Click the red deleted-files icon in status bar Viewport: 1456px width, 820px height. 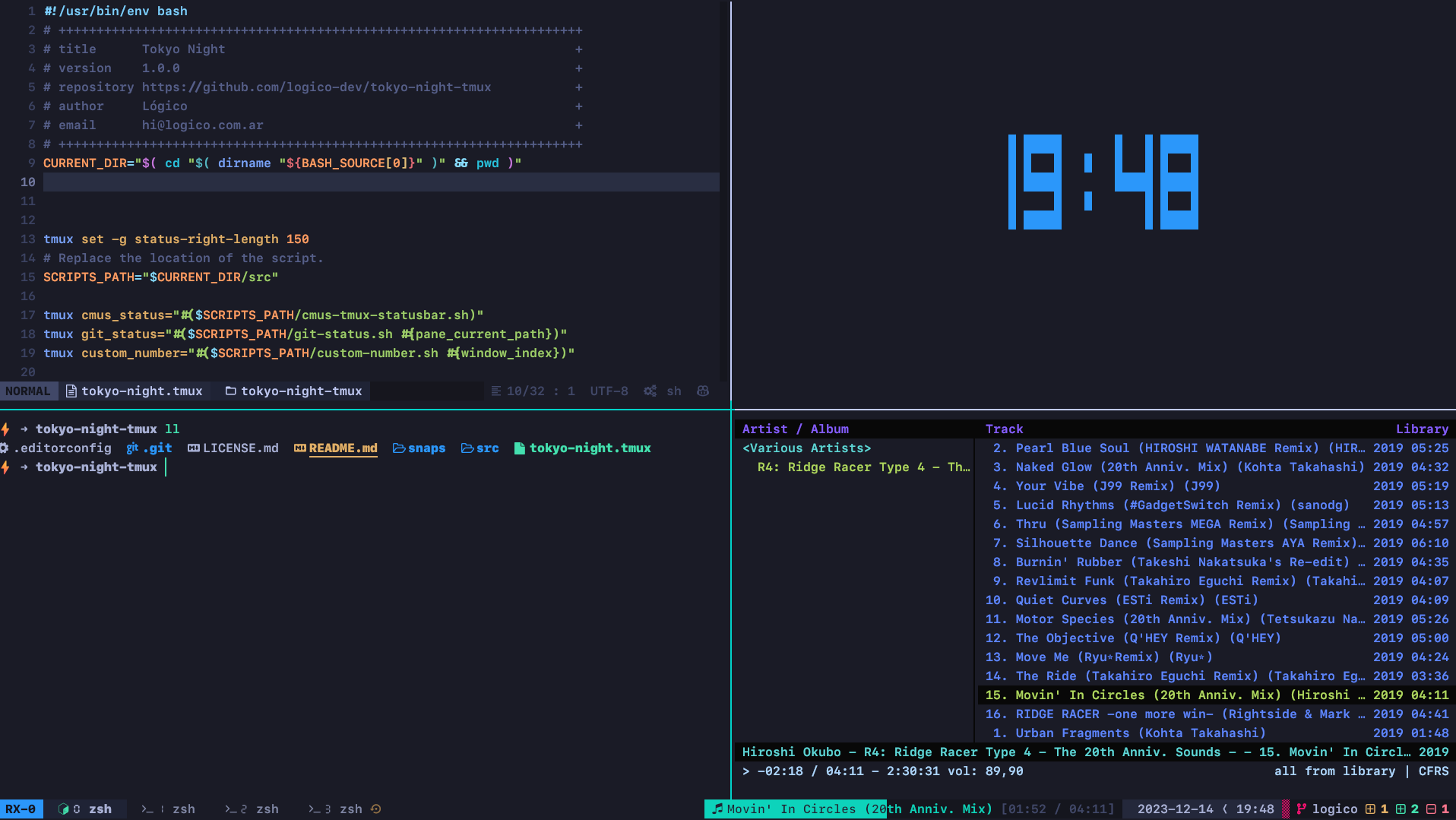(x=1431, y=809)
